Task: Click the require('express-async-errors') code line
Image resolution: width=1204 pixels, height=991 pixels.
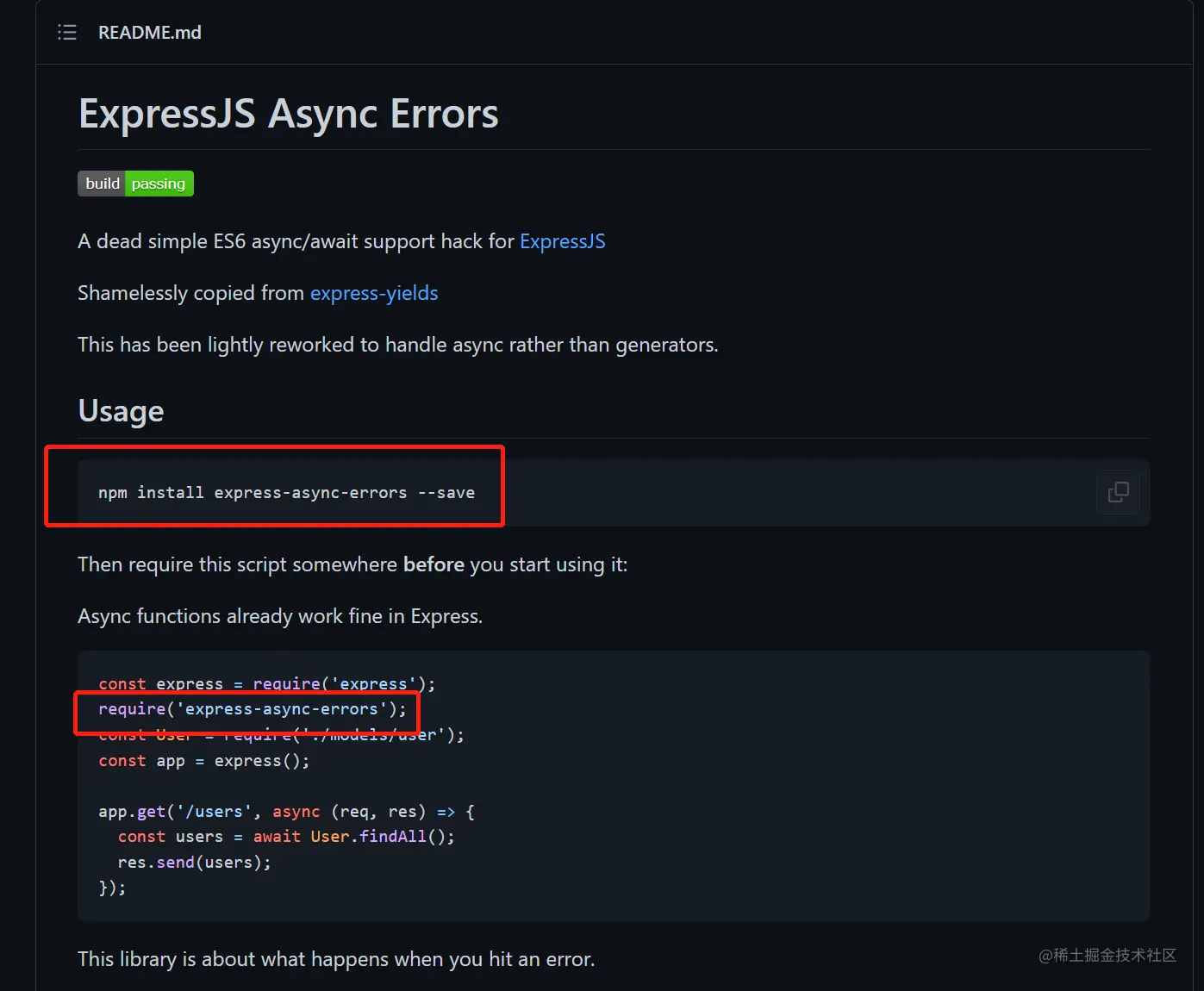Action: 253,709
